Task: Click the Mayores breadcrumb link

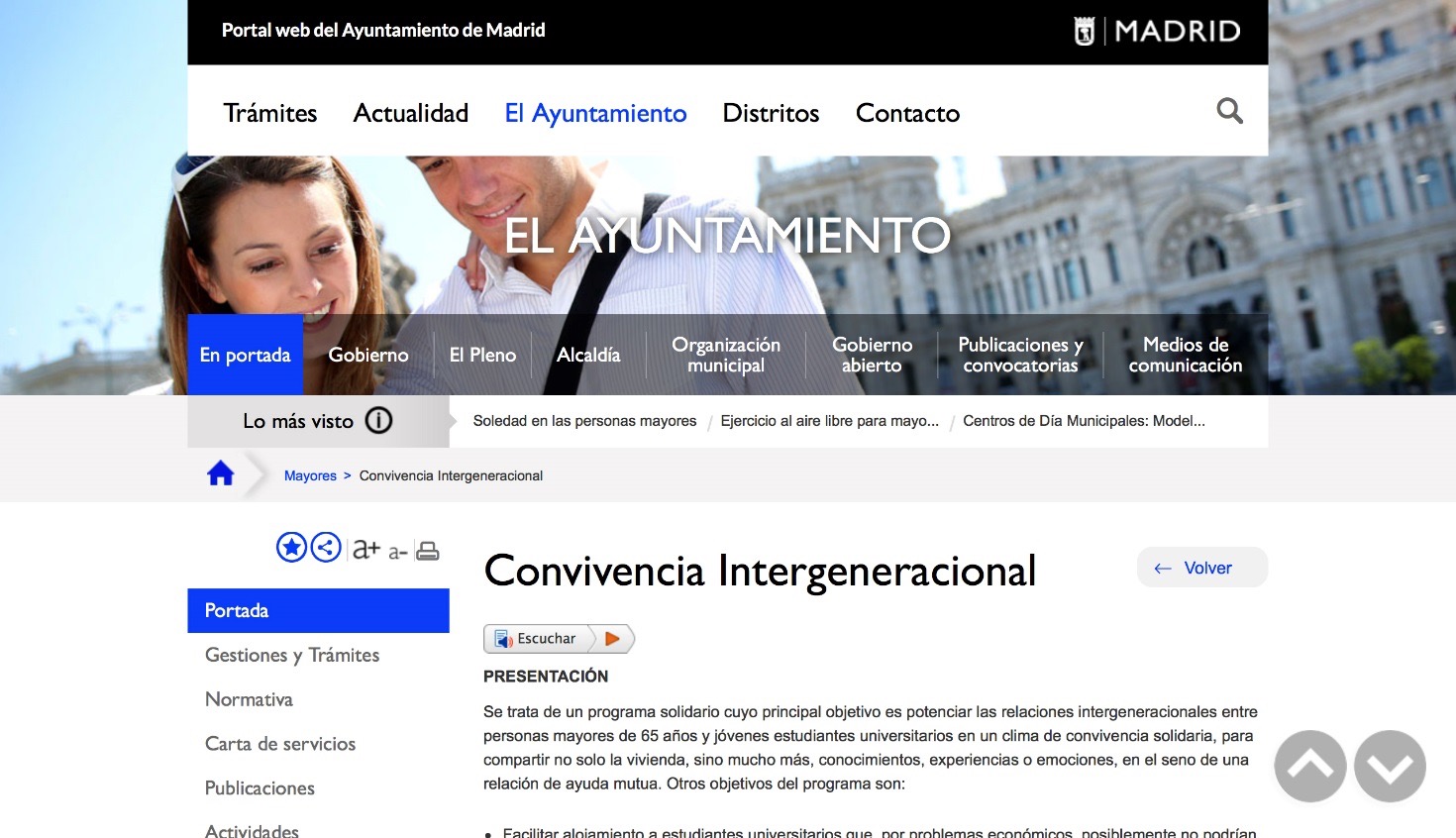Action: (x=310, y=475)
